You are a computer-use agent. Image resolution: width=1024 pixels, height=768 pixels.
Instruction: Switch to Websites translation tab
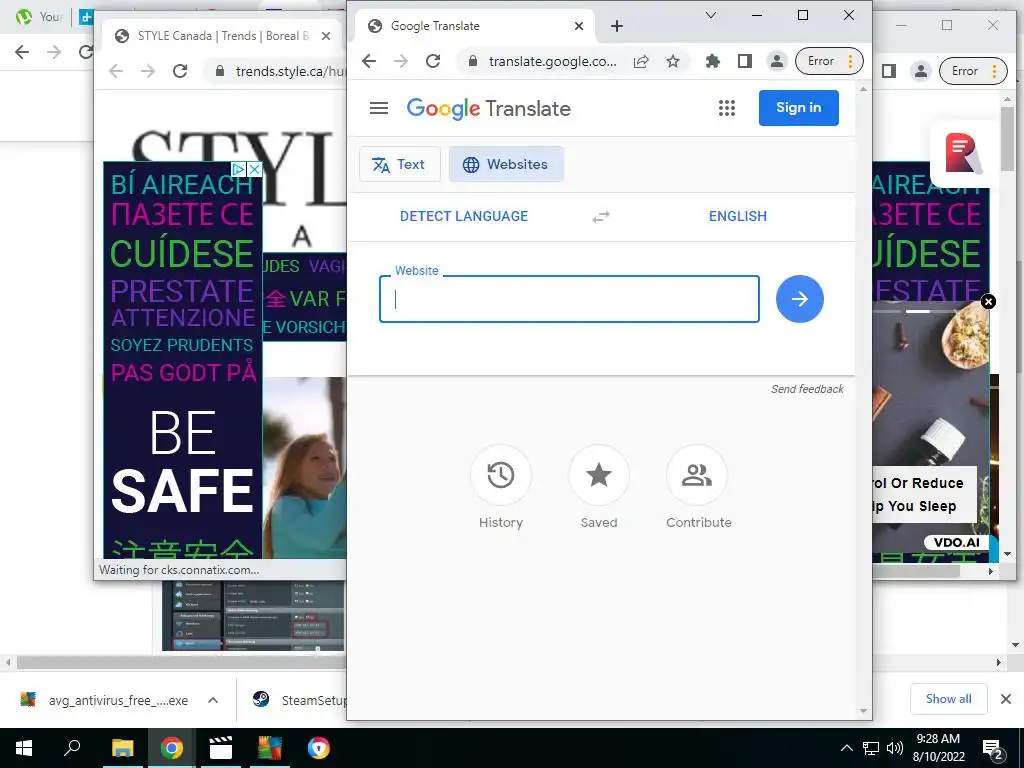[506, 165]
